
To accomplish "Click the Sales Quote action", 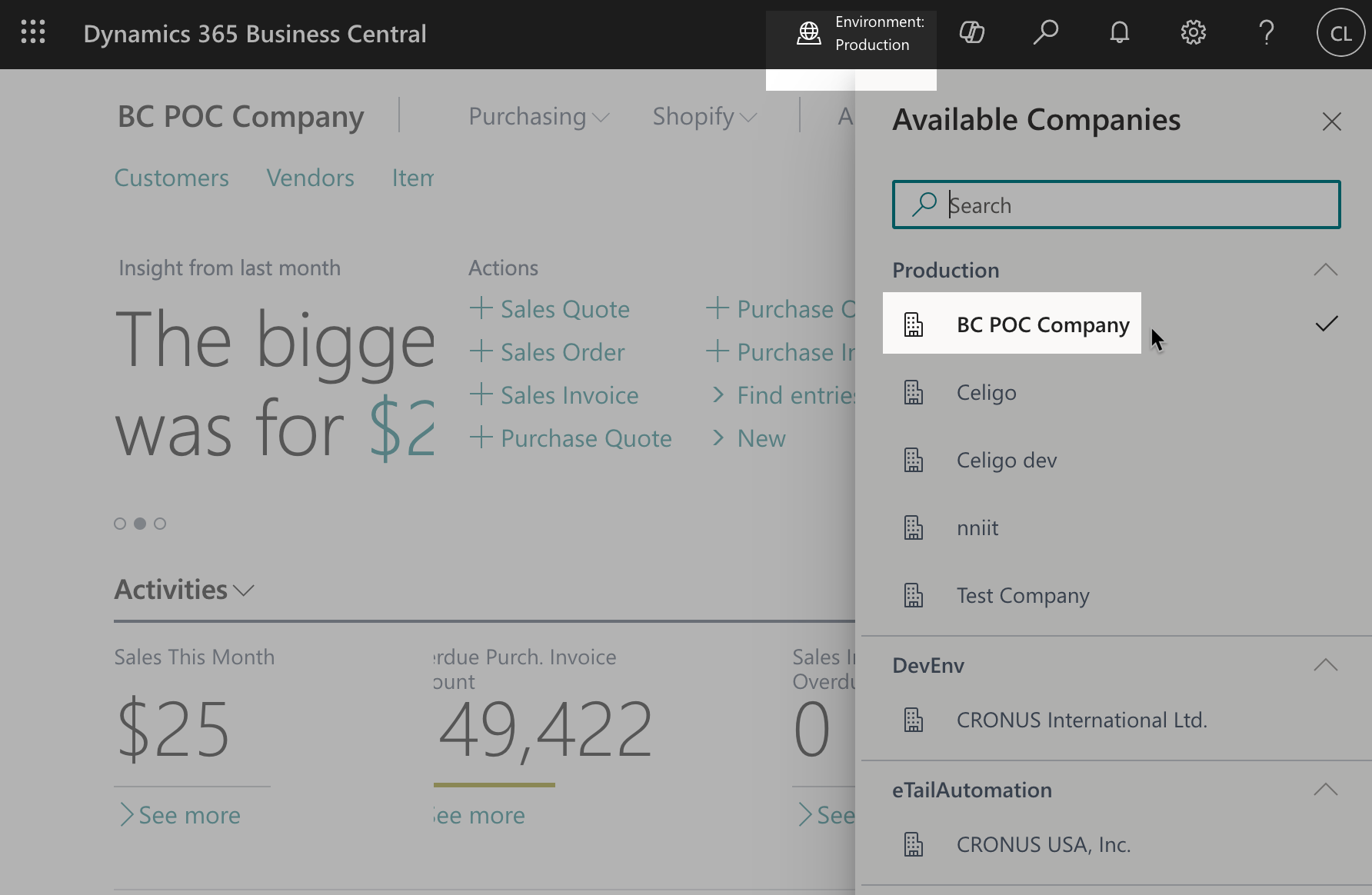I will pos(565,309).
